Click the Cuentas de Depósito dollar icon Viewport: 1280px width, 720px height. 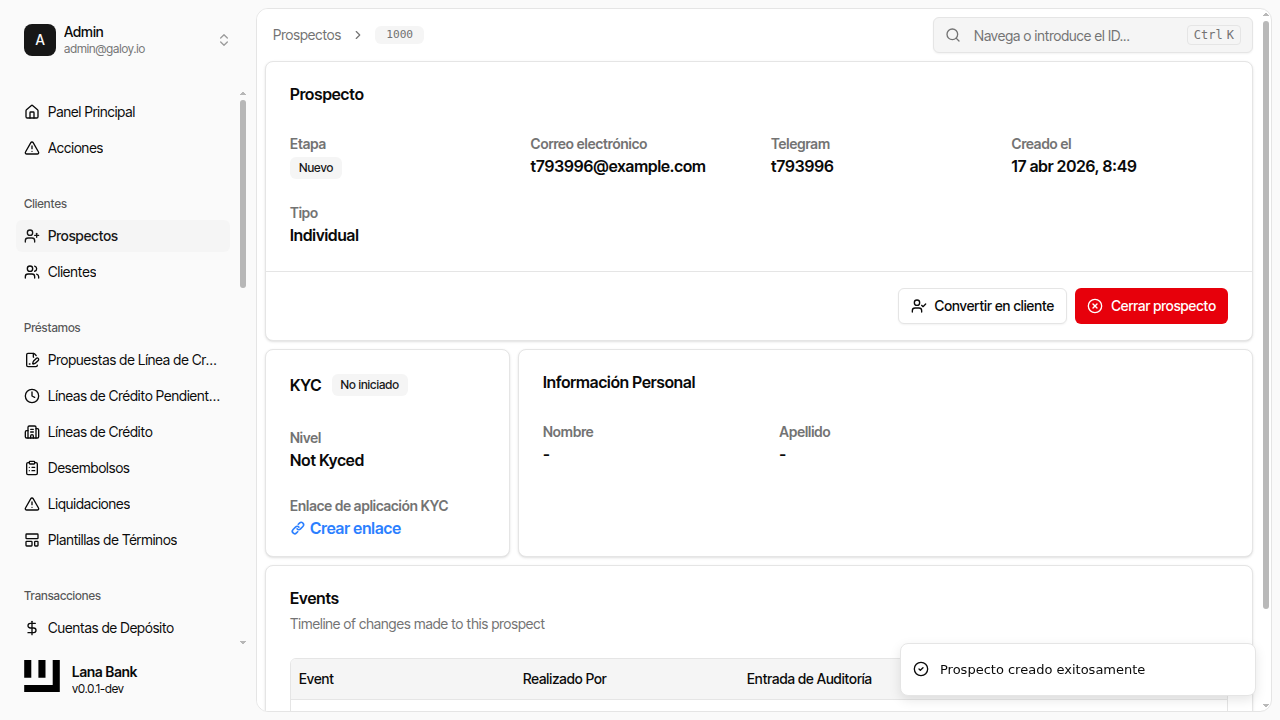(x=32, y=628)
